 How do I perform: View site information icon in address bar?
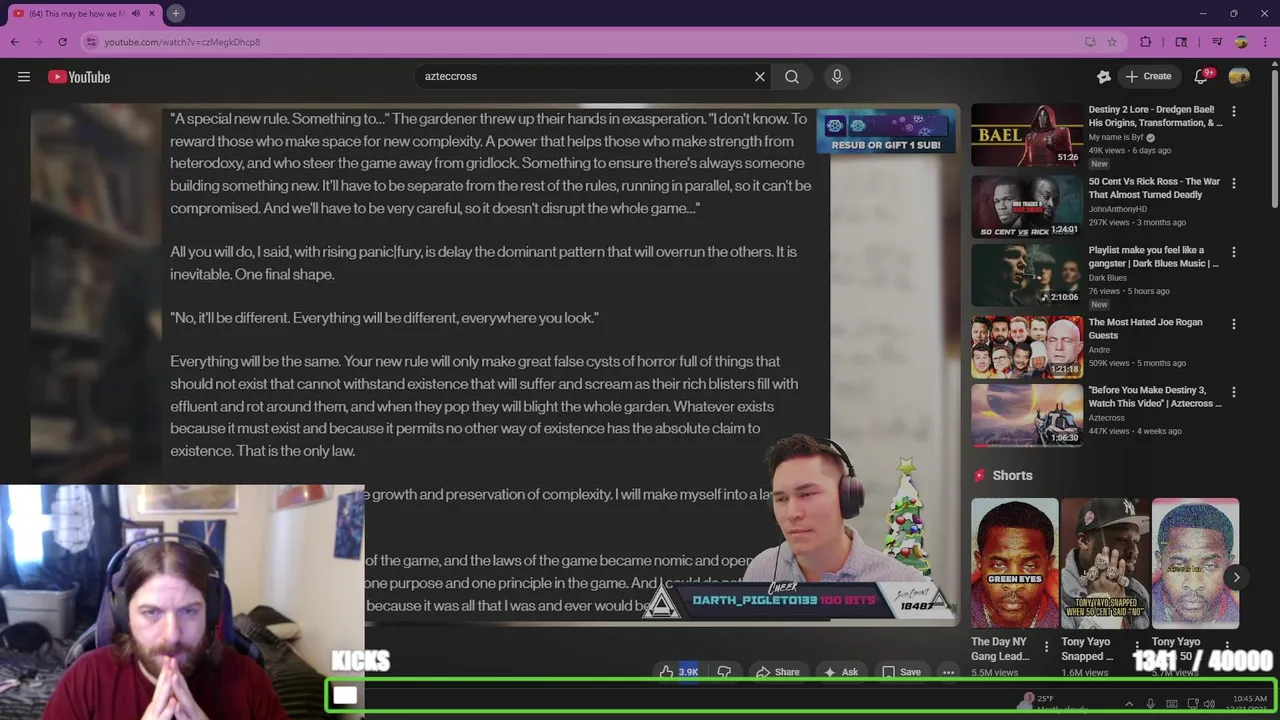(x=92, y=42)
